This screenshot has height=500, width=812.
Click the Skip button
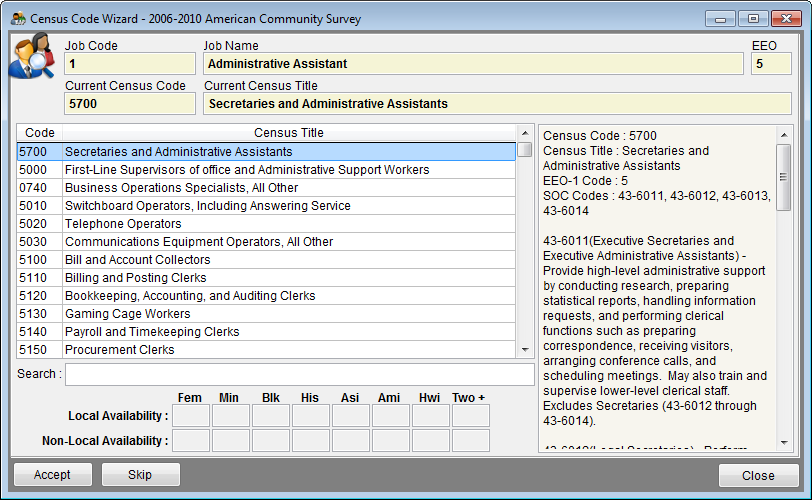pos(140,475)
